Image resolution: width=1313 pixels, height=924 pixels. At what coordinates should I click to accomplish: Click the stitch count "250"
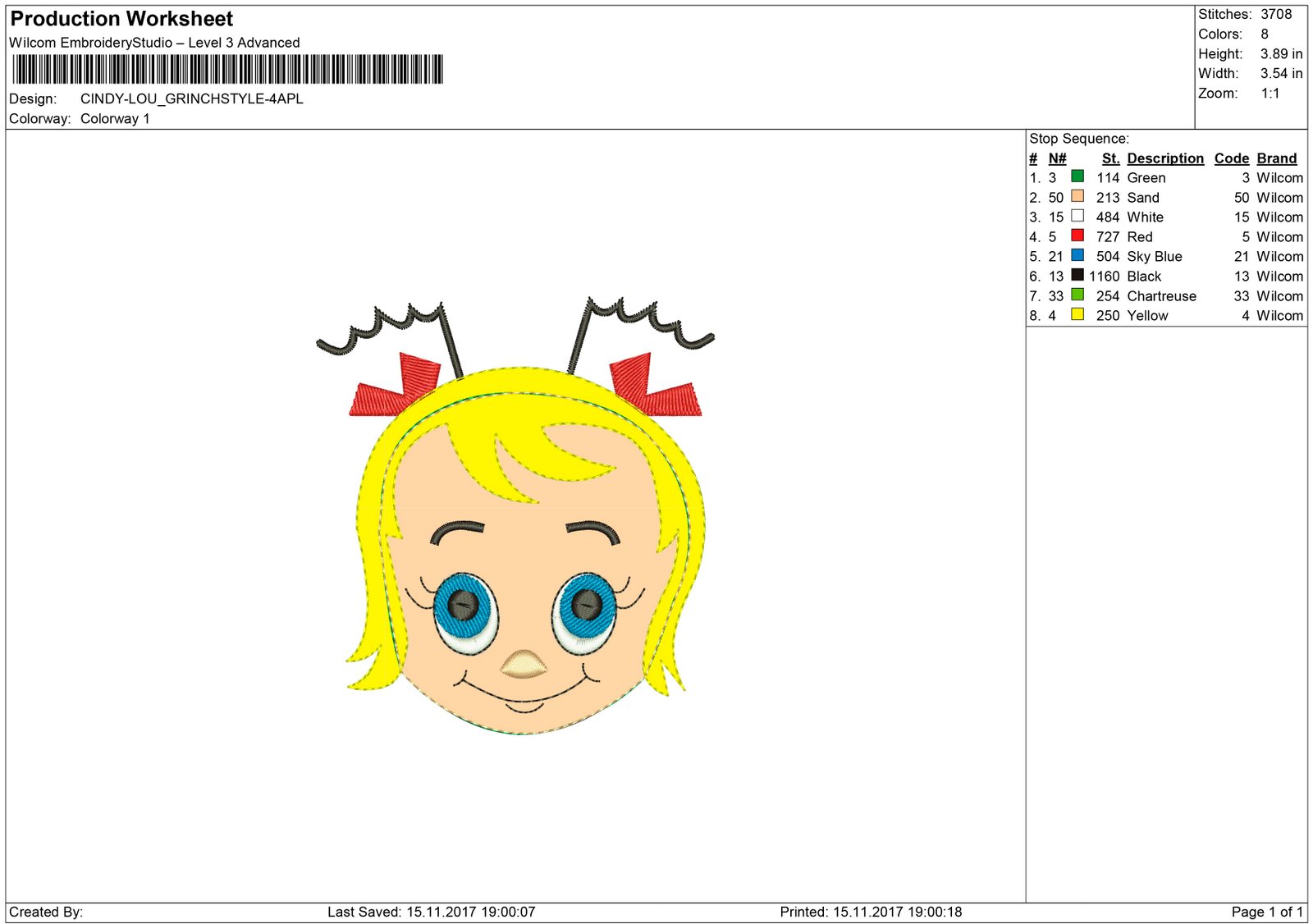(x=1108, y=316)
